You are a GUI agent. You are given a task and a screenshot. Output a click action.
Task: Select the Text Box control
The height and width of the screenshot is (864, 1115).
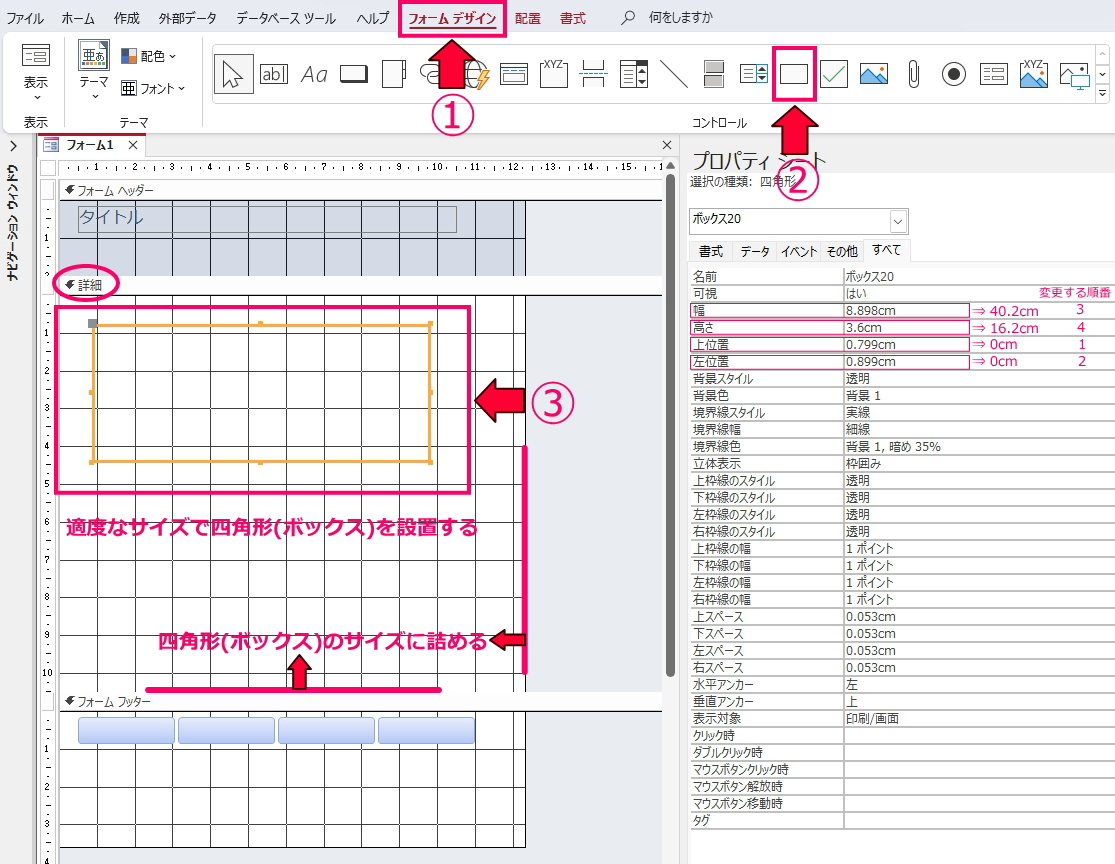(273, 74)
